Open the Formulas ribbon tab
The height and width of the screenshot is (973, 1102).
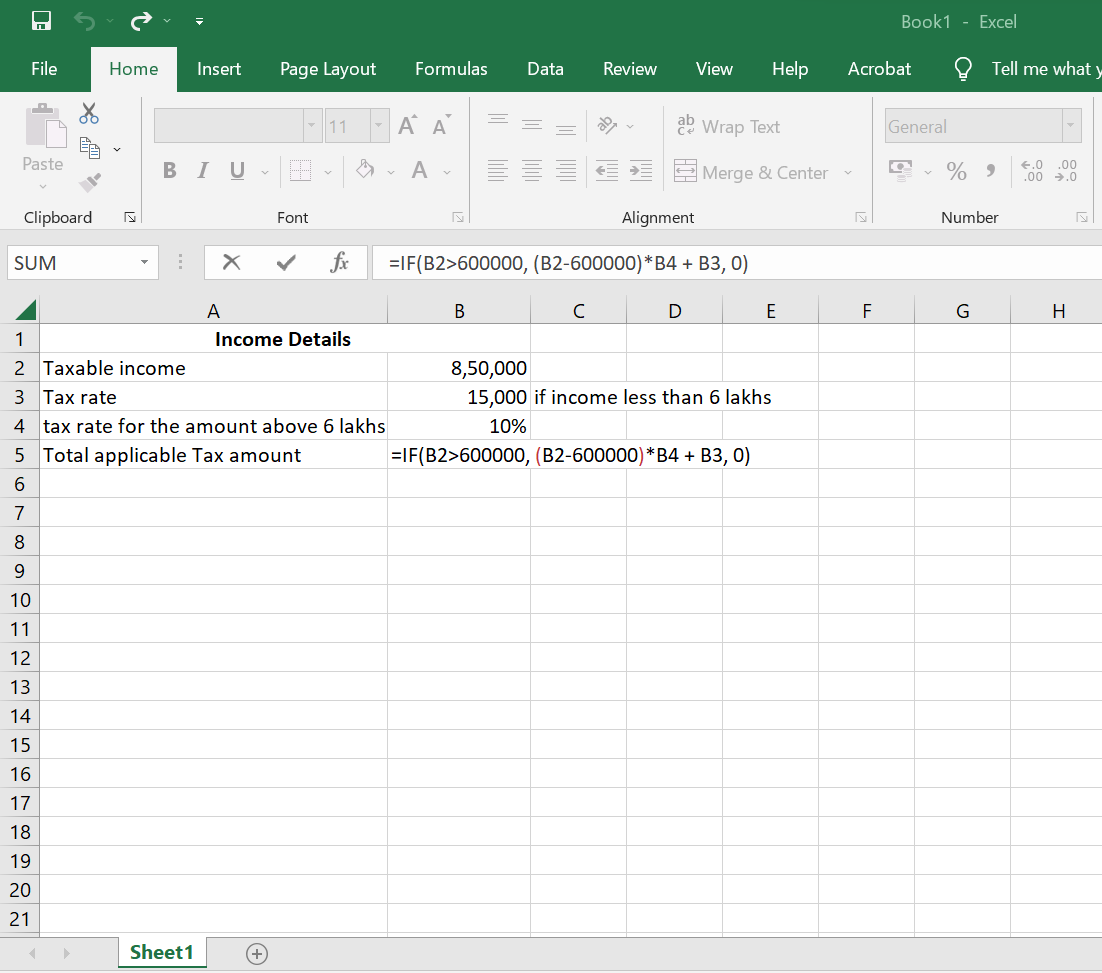(451, 69)
